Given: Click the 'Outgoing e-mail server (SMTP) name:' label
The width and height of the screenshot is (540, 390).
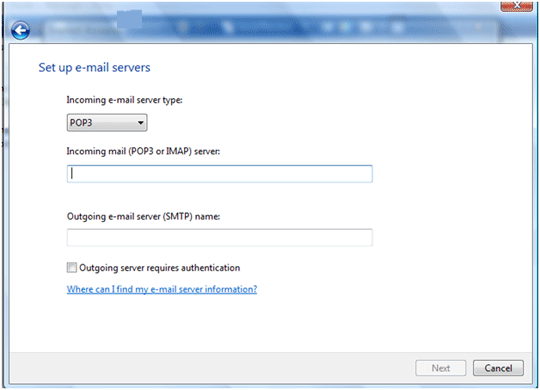Looking at the screenshot, I should [143, 216].
